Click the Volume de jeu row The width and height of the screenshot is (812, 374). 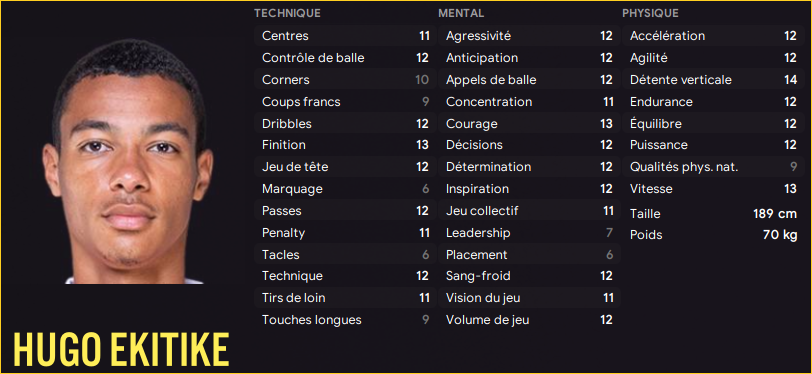(x=529, y=320)
